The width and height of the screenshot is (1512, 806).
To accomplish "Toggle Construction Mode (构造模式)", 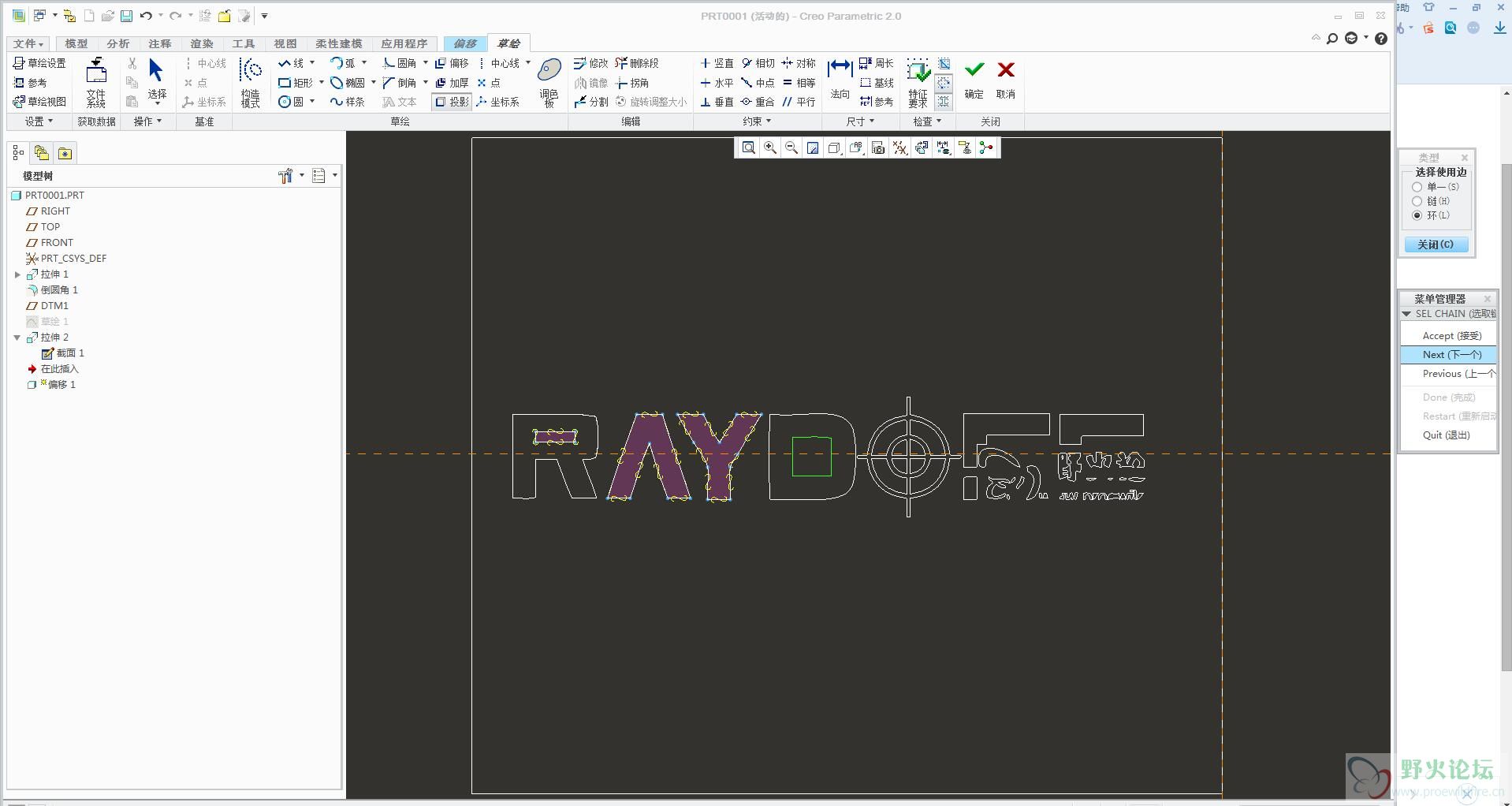I will (250, 82).
